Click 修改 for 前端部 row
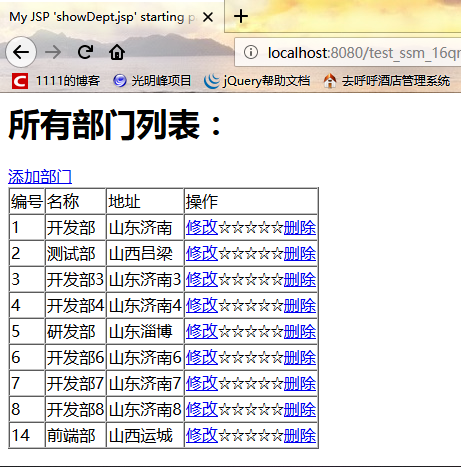Screen dimensions: 461x467 tap(202, 436)
